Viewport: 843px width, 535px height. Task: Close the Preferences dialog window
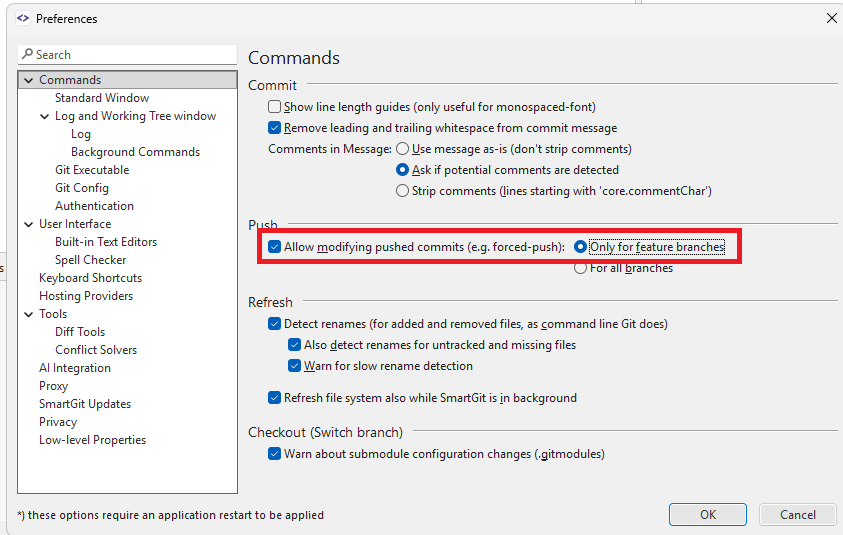pos(831,18)
